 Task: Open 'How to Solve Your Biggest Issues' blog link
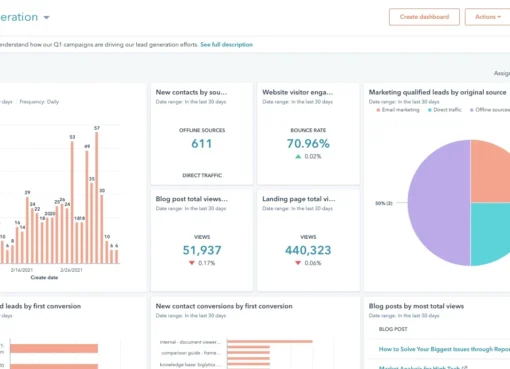pos(444,349)
